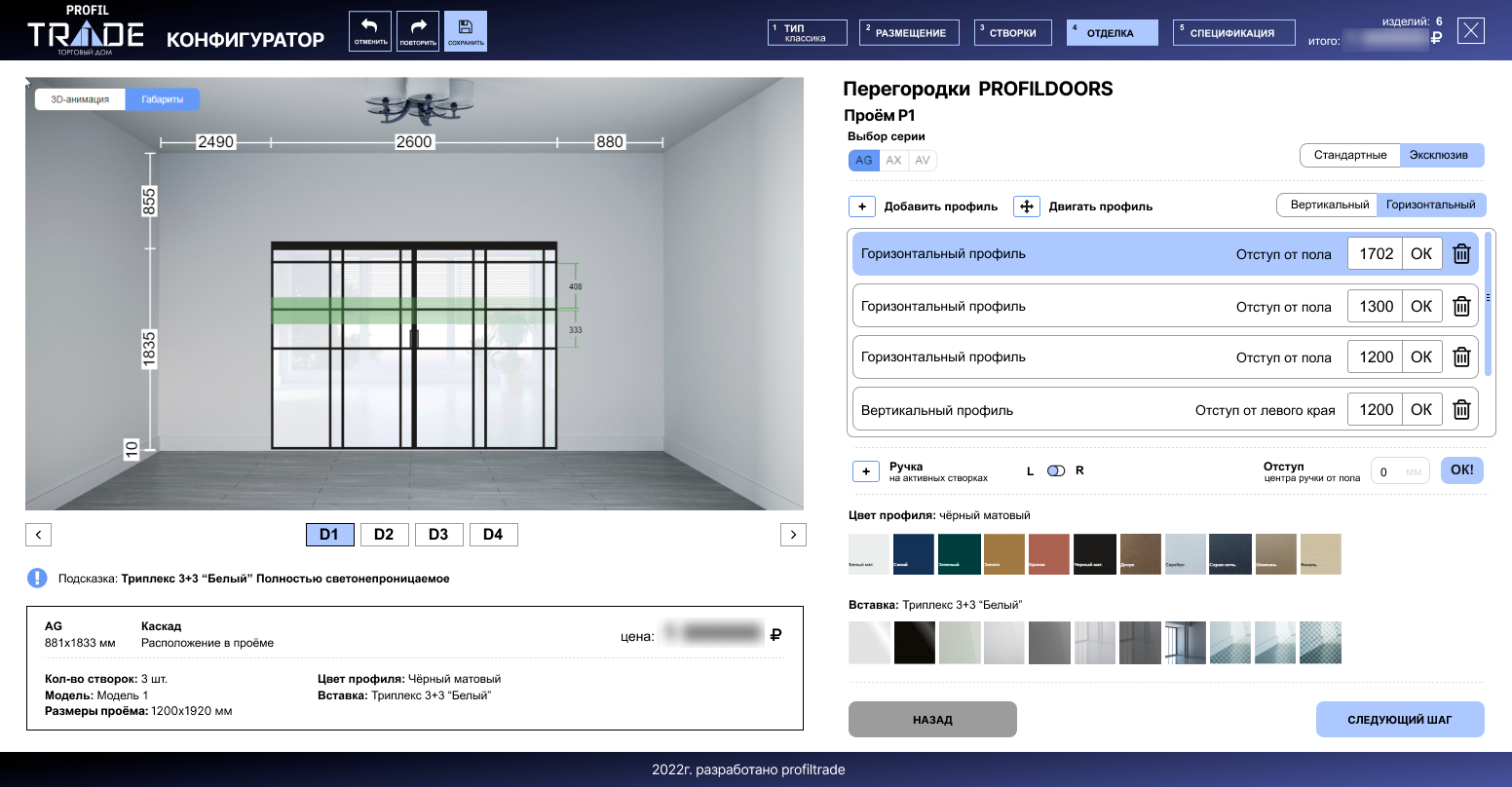Close the configurator with X icon
This screenshot has height=787, width=1512.
point(1471,31)
